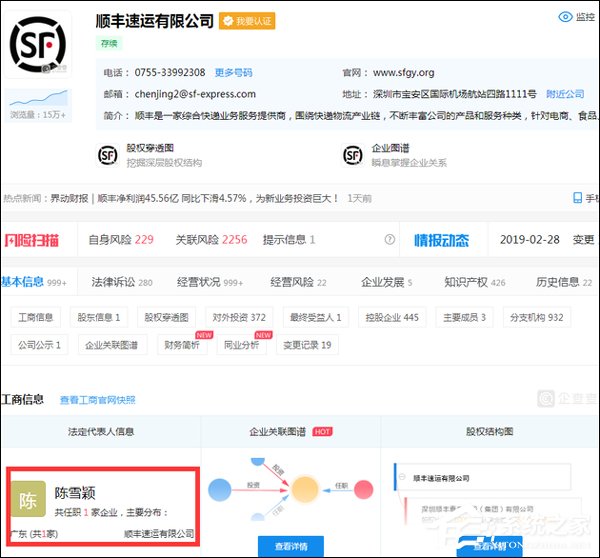Select the 主要成员 3 sub-tab
Viewport: 600px width, 558px height.
(465, 317)
